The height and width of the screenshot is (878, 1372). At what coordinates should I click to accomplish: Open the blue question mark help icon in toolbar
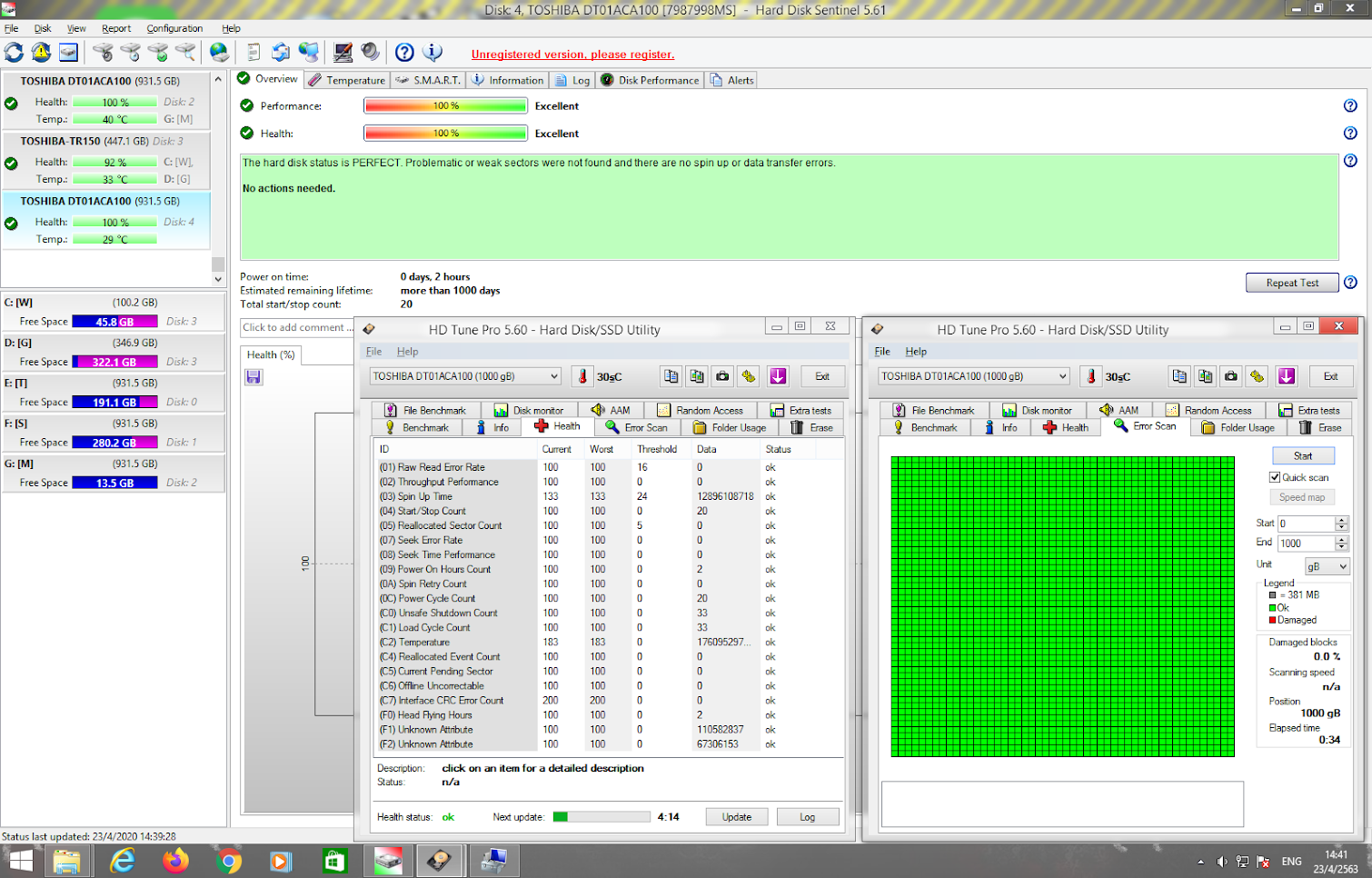(x=405, y=53)
